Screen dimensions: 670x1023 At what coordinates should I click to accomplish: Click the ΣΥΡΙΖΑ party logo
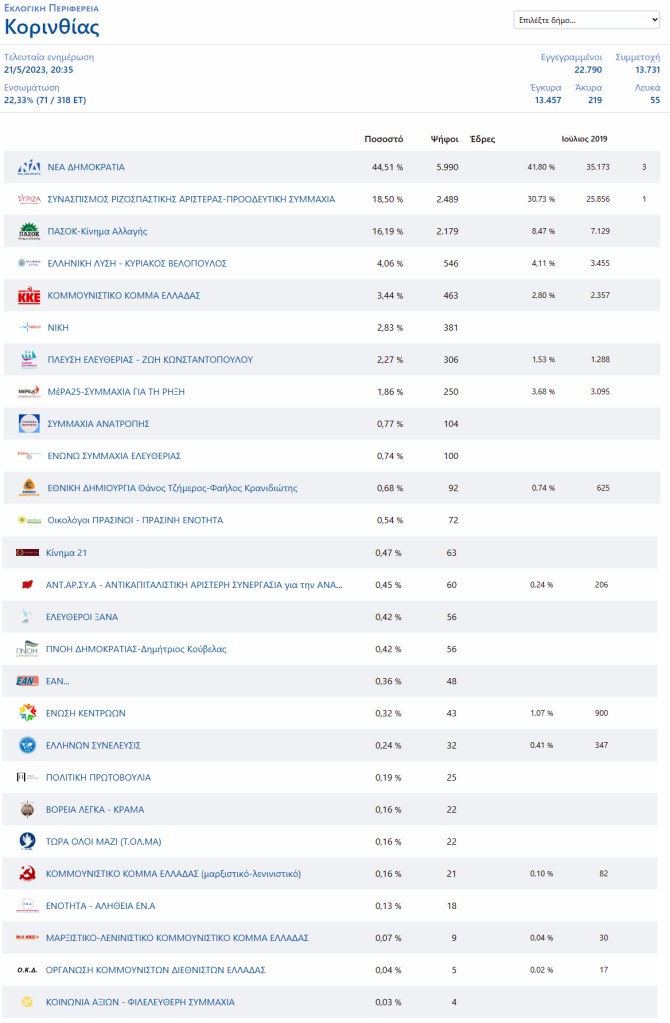coord(29,199)
